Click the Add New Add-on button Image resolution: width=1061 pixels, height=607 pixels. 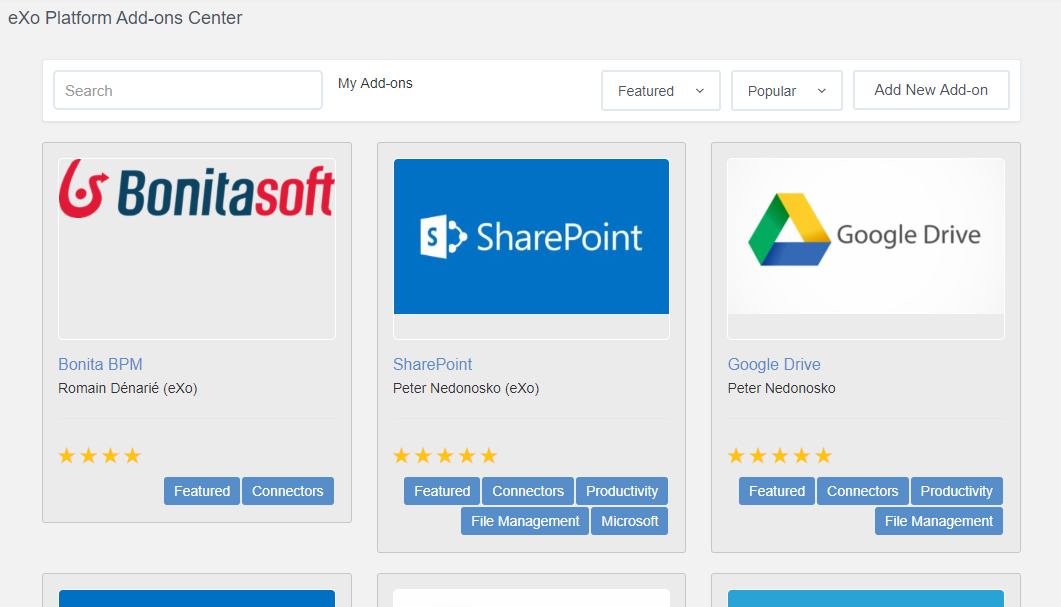930,90
